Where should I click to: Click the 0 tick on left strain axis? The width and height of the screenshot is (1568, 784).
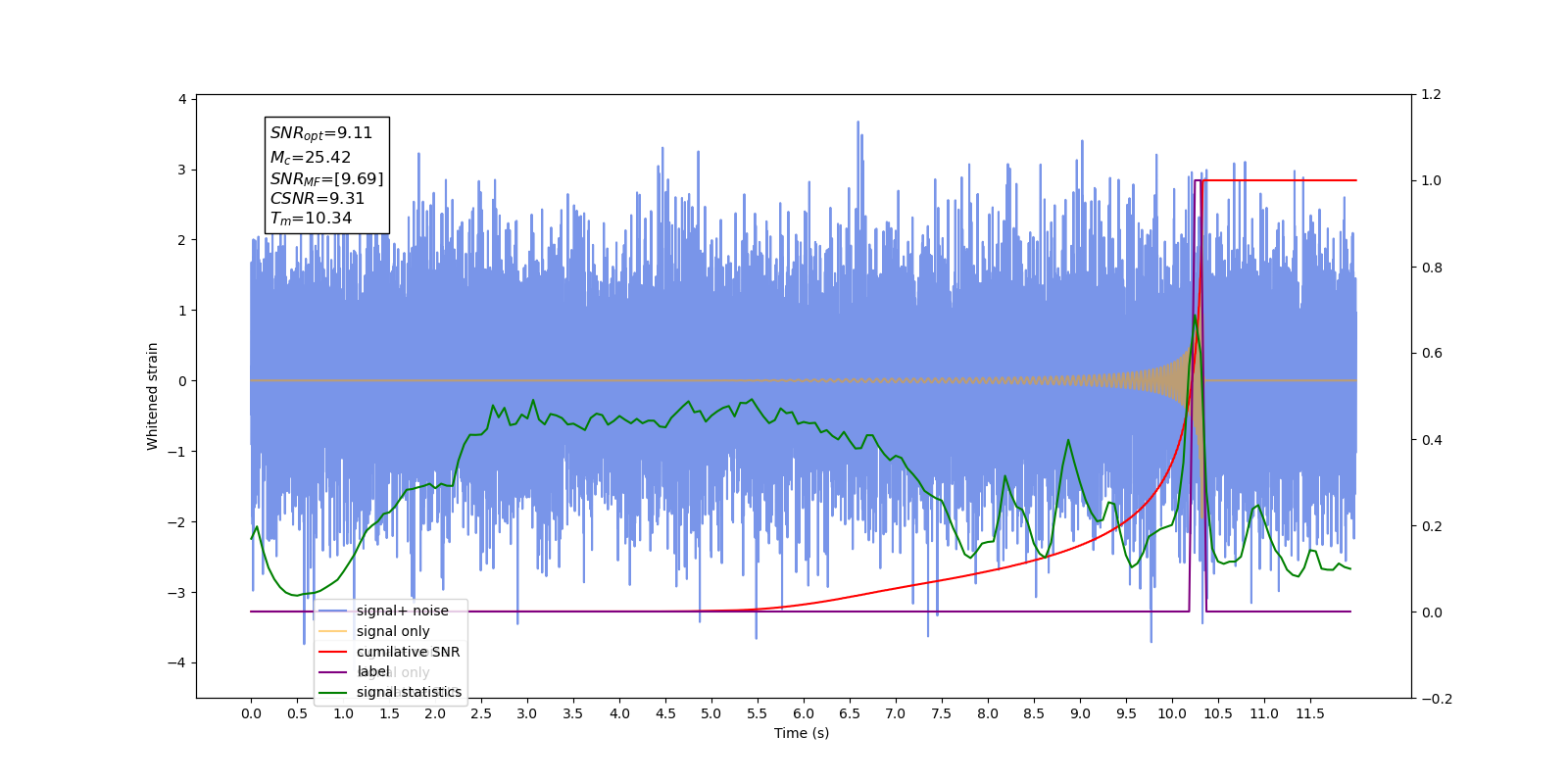[x=182, y=381]
